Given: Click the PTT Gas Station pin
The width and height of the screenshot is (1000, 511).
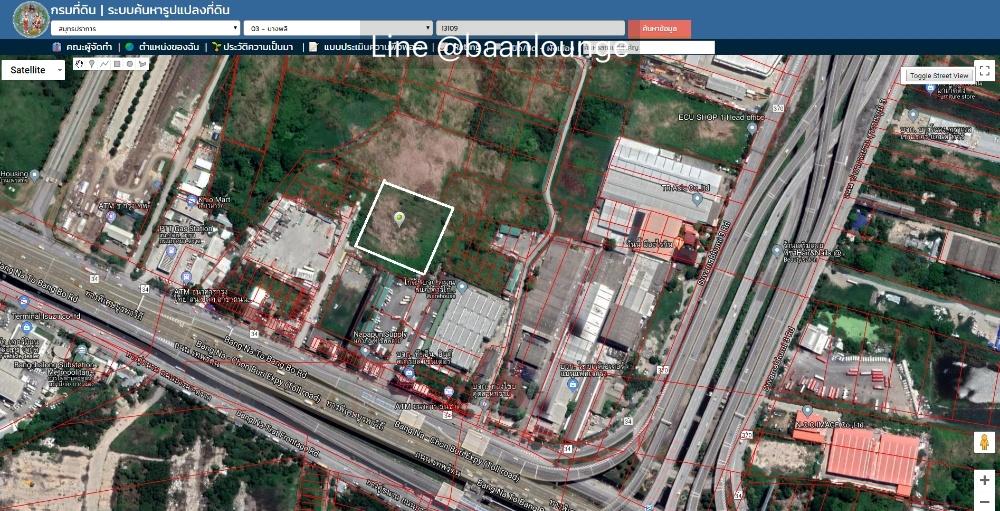Looking at the screenshot, I should point(170,251).
